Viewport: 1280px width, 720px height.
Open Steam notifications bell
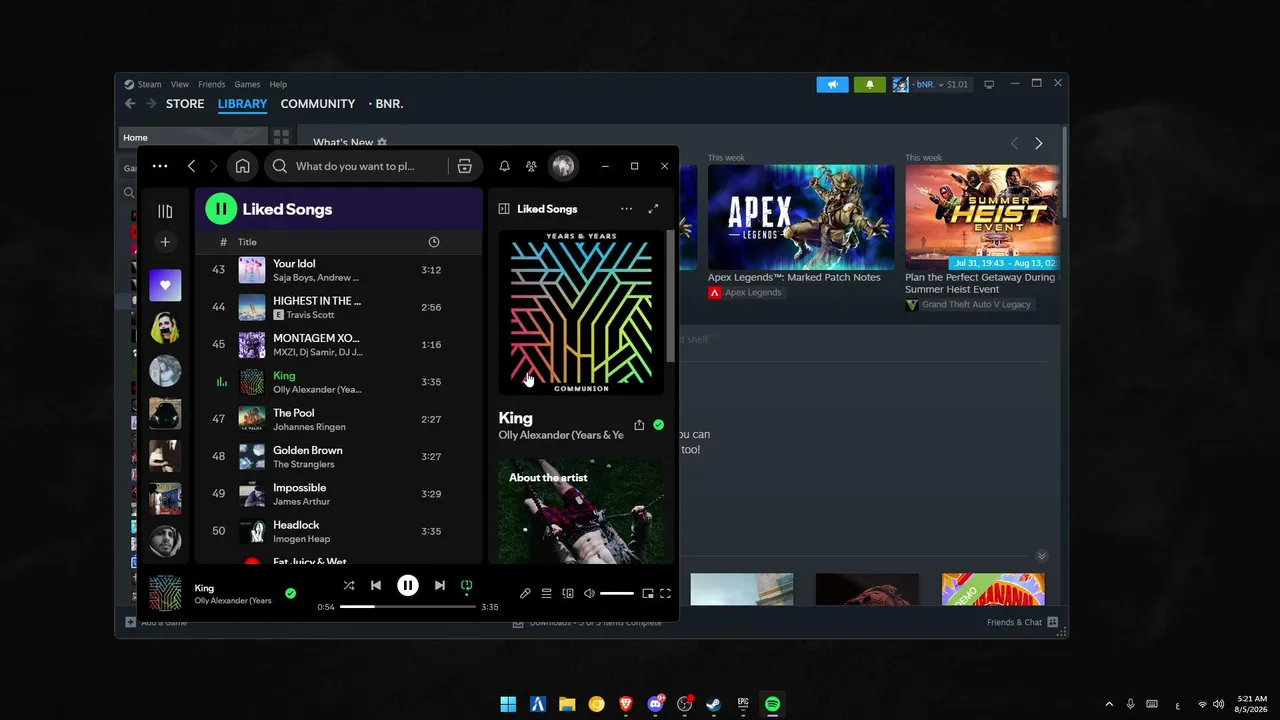(x=870, y=84)
